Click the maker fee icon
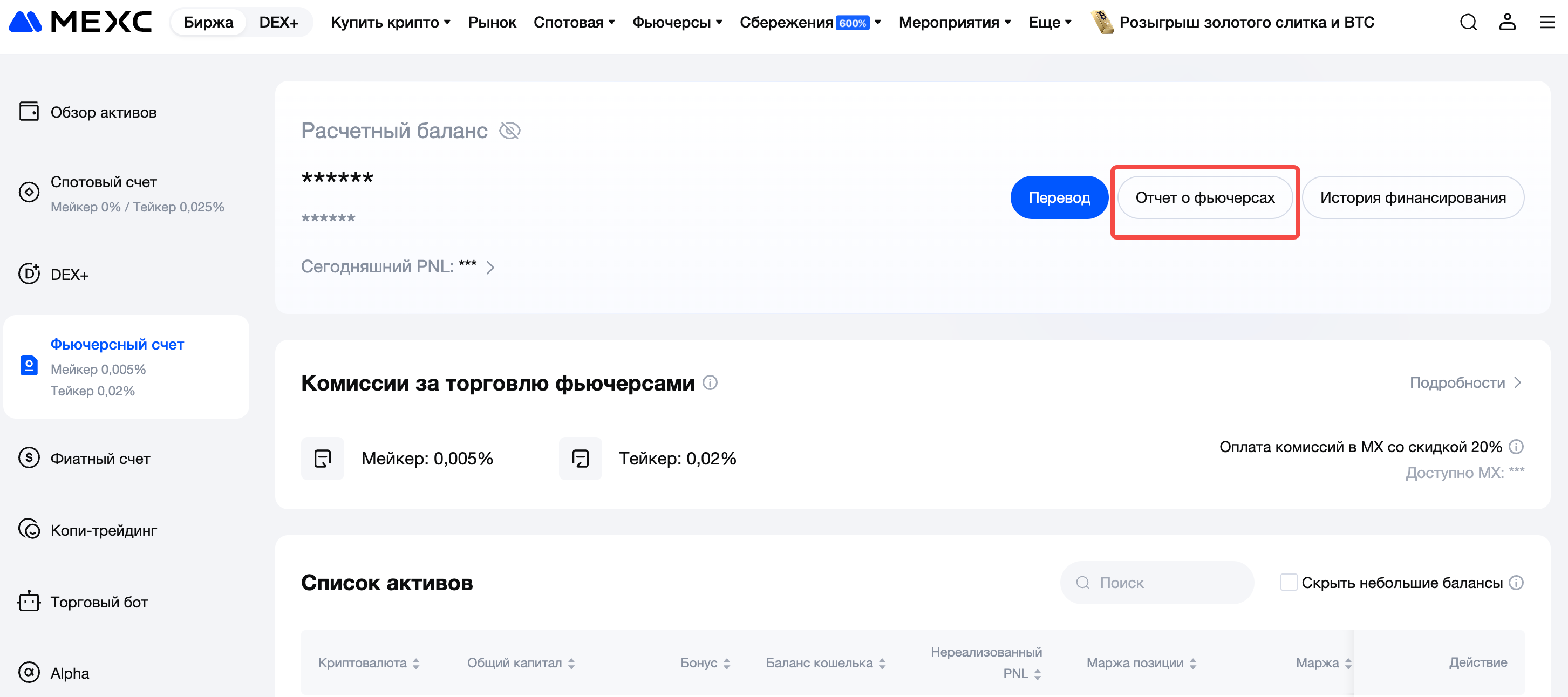1568x697 pixels. [323, 459]
